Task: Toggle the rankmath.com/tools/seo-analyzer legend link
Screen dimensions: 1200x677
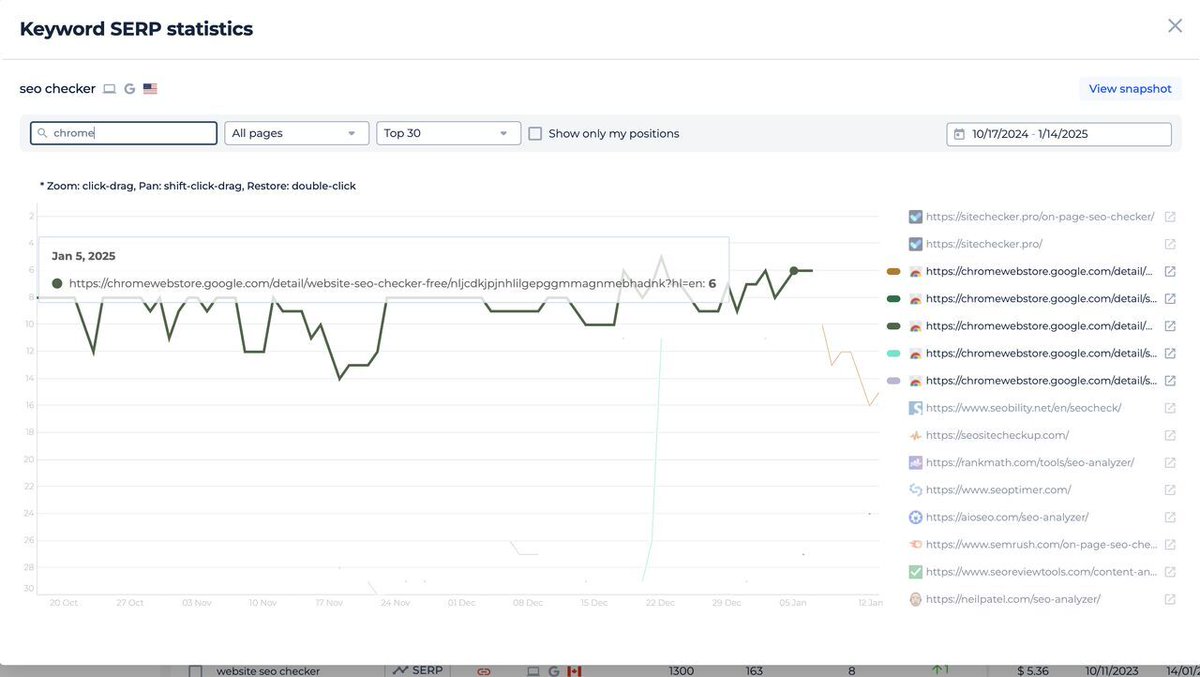Action: point(1030,463)
